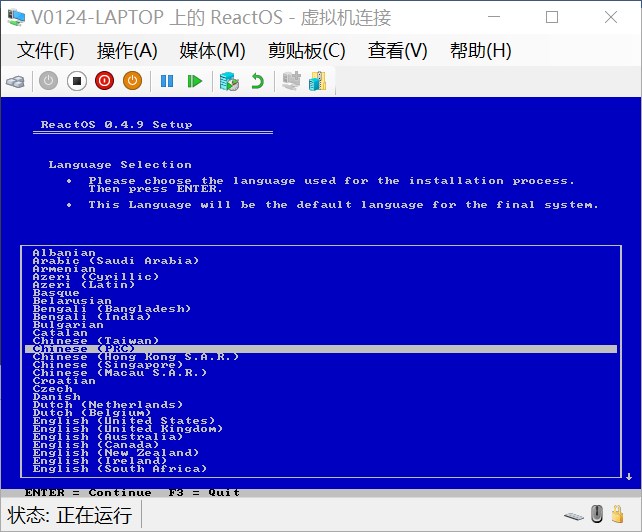Image resolution: width=642 pixels, height=532 pixels.
Task: Maximize the VM connection window
Action: pyautogui.click(x=552, y=17)
